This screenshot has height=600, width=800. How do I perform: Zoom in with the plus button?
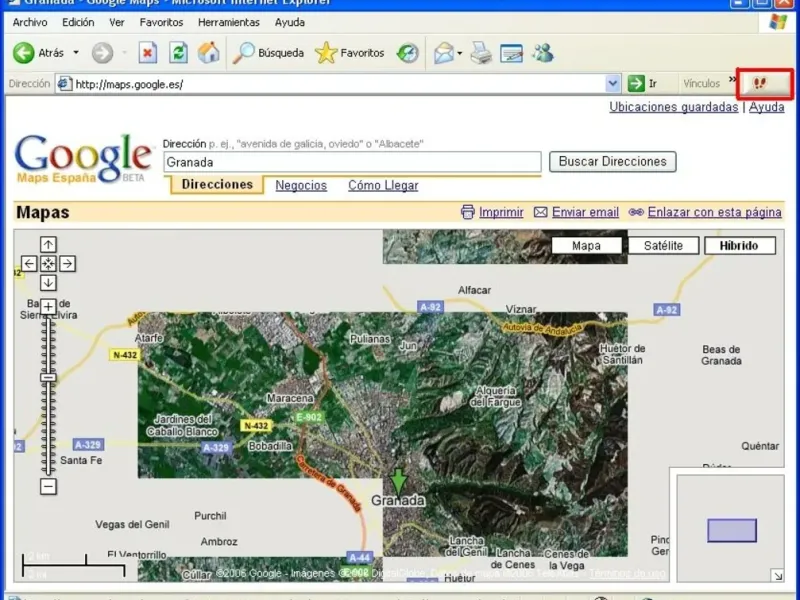(x=48, y=307)
